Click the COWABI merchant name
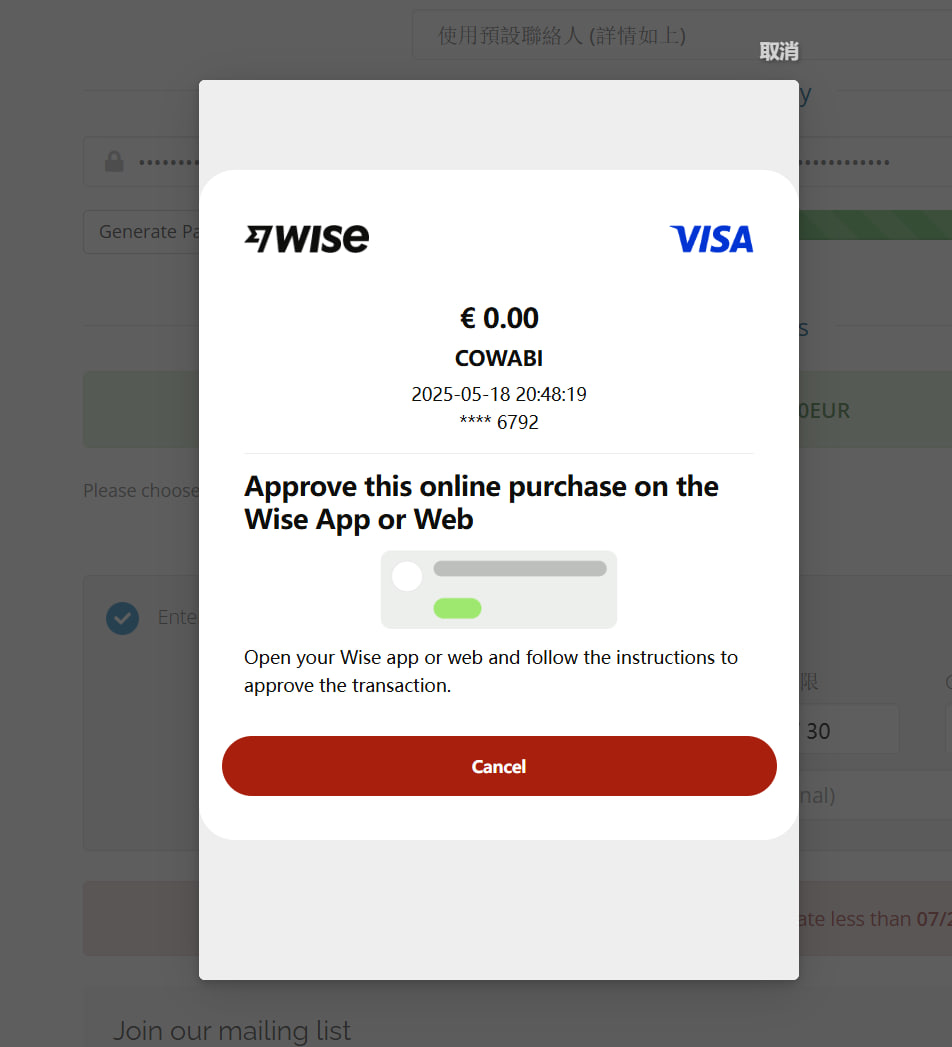The width and height of the screenshot is (952, 1047). point(499,359)
